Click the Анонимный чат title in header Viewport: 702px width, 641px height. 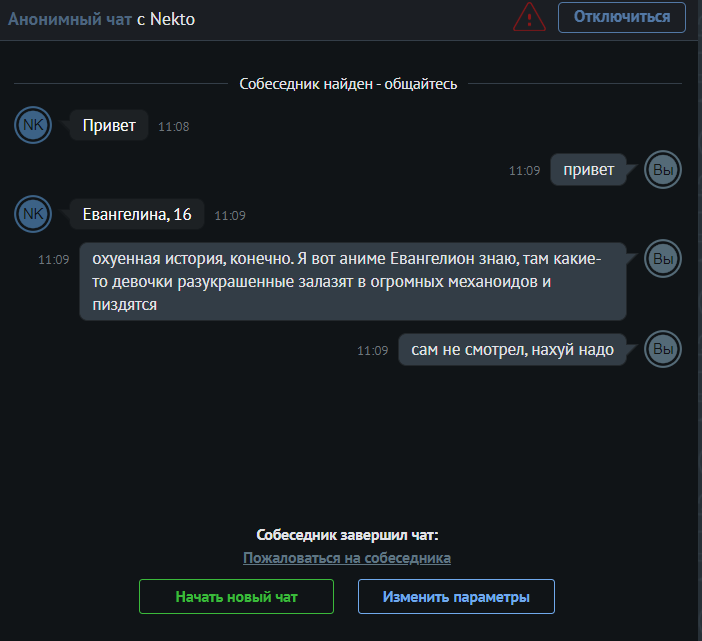pyautogui.click(x=69, y=17)
